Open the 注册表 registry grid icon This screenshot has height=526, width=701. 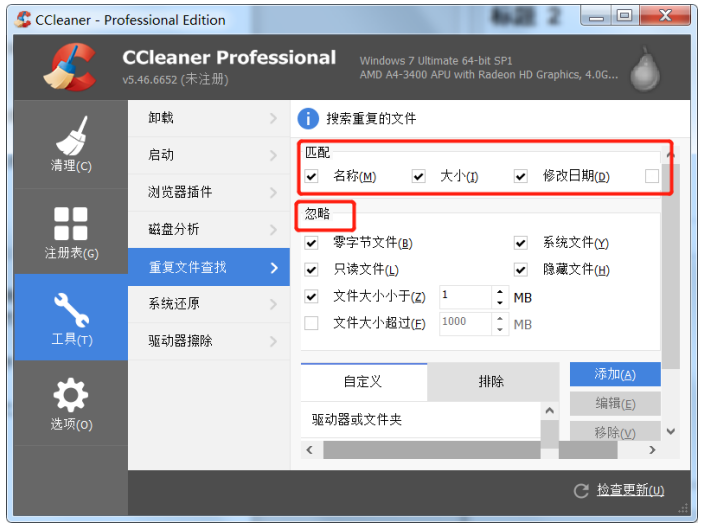point(70,232)
